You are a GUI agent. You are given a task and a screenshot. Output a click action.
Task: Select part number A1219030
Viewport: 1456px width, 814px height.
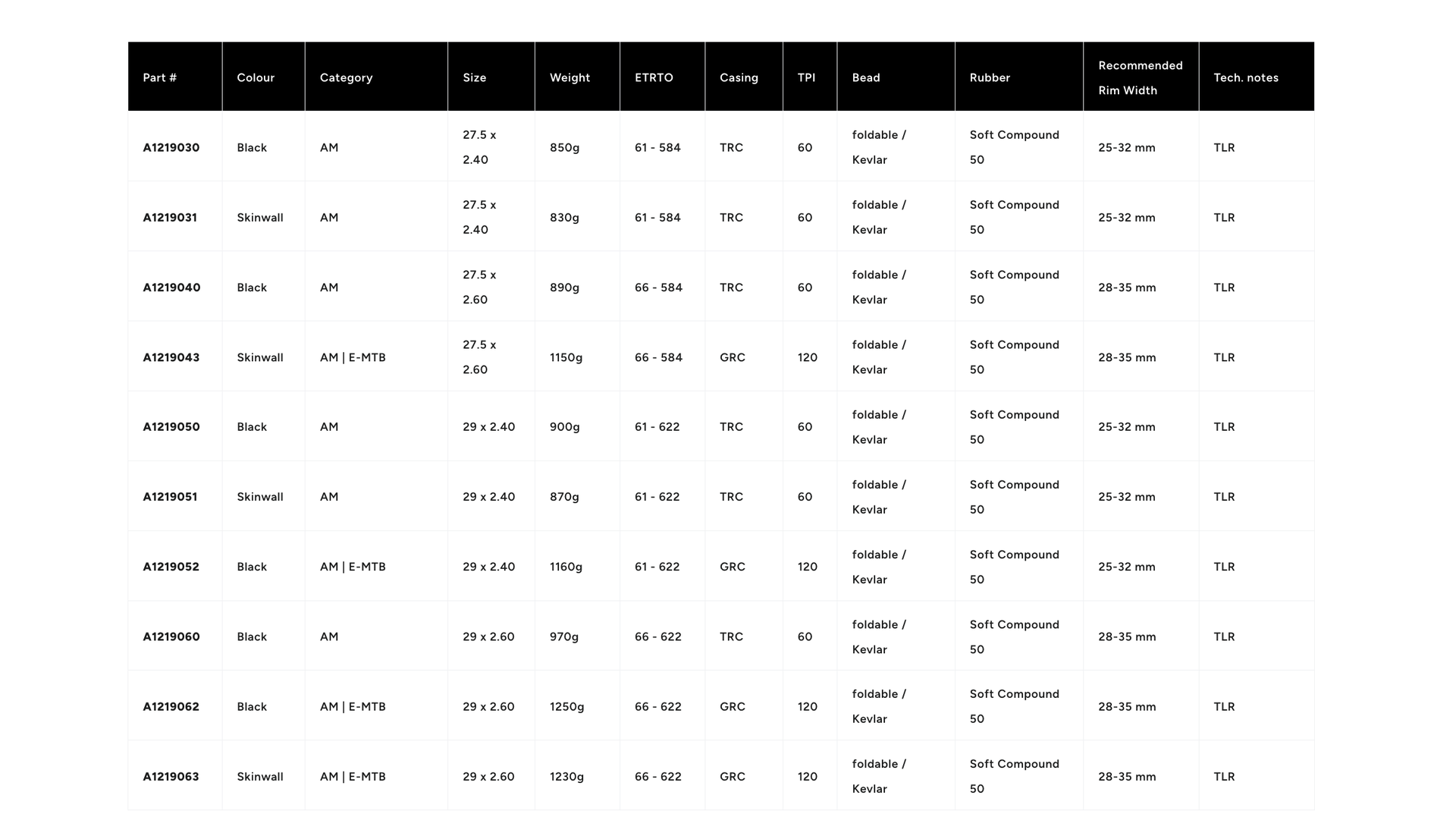tap(171, 147)
